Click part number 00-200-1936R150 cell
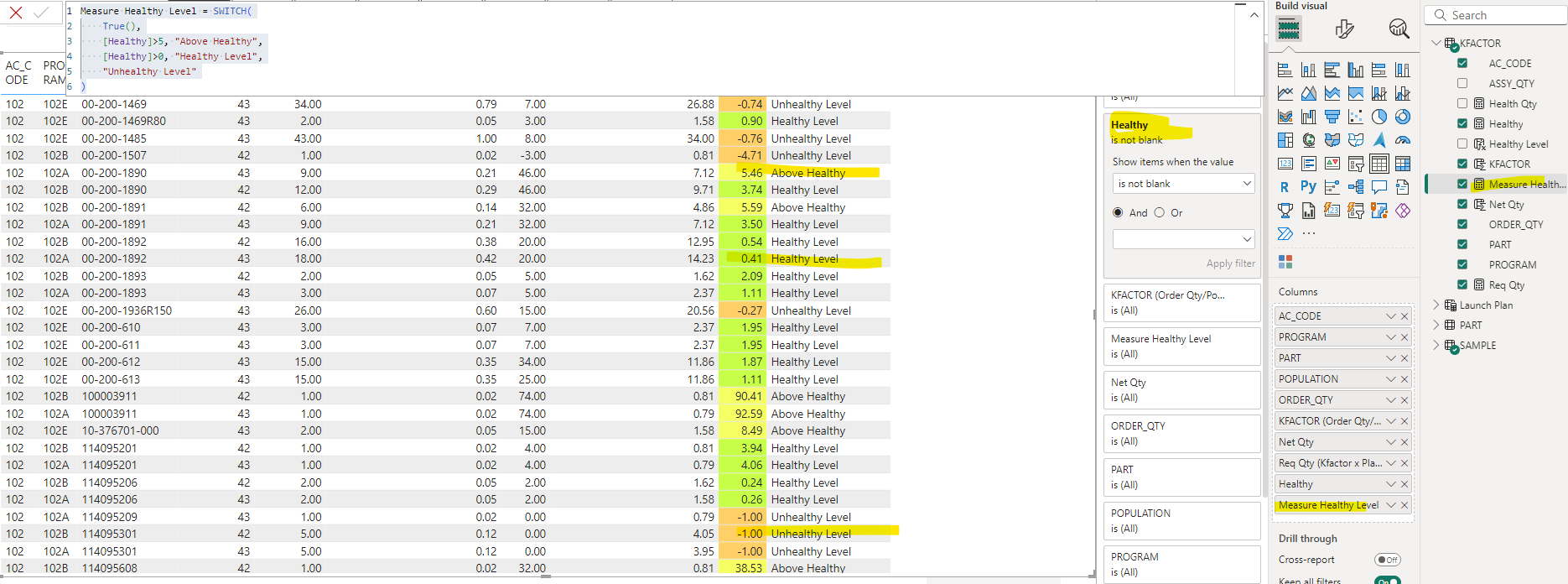 tap(127, 310)
